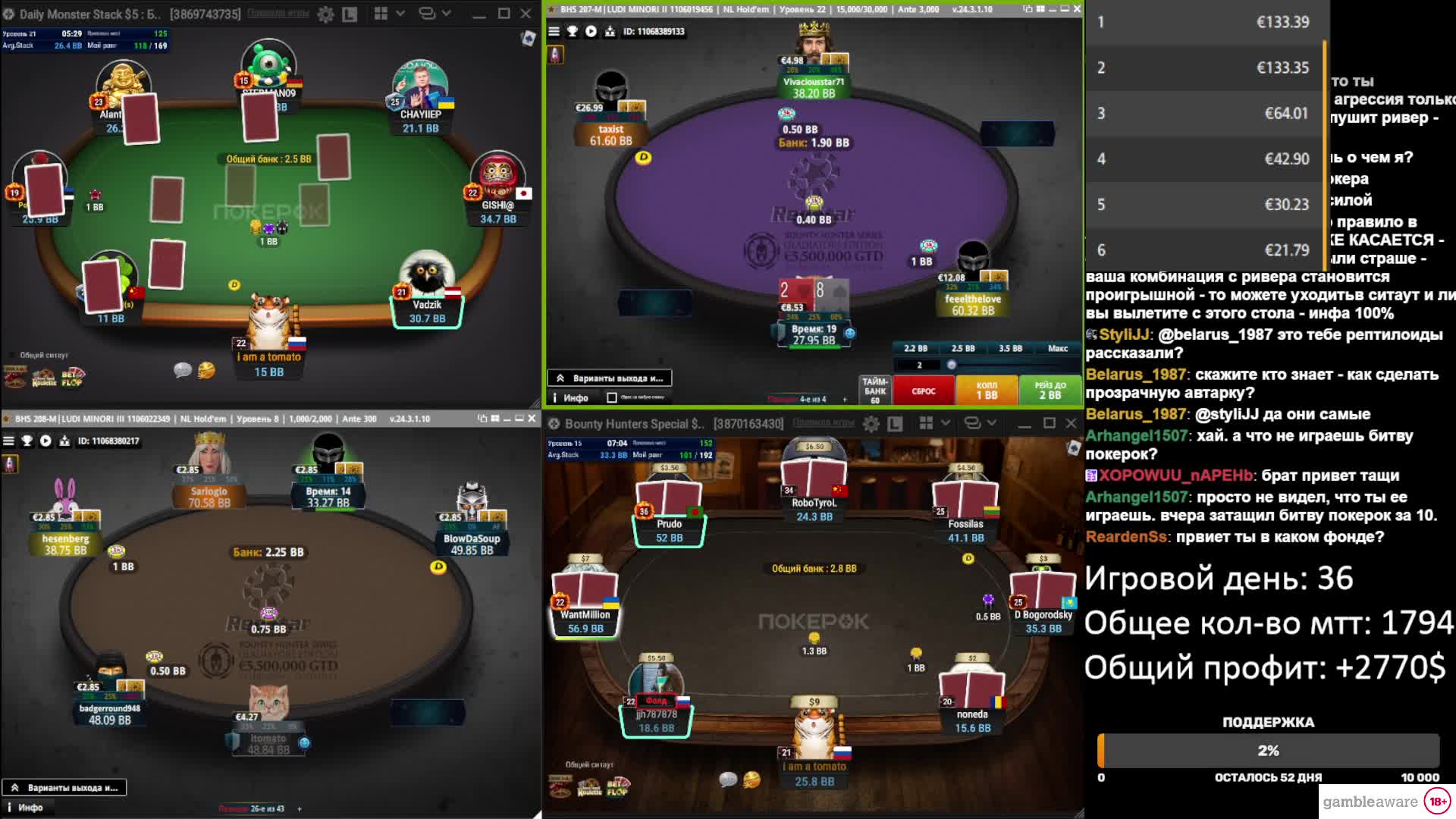Screen dimensions: 1456x819
Task: Click the orange КОЛЛ 1 BB button
Action: click(987, 391)
